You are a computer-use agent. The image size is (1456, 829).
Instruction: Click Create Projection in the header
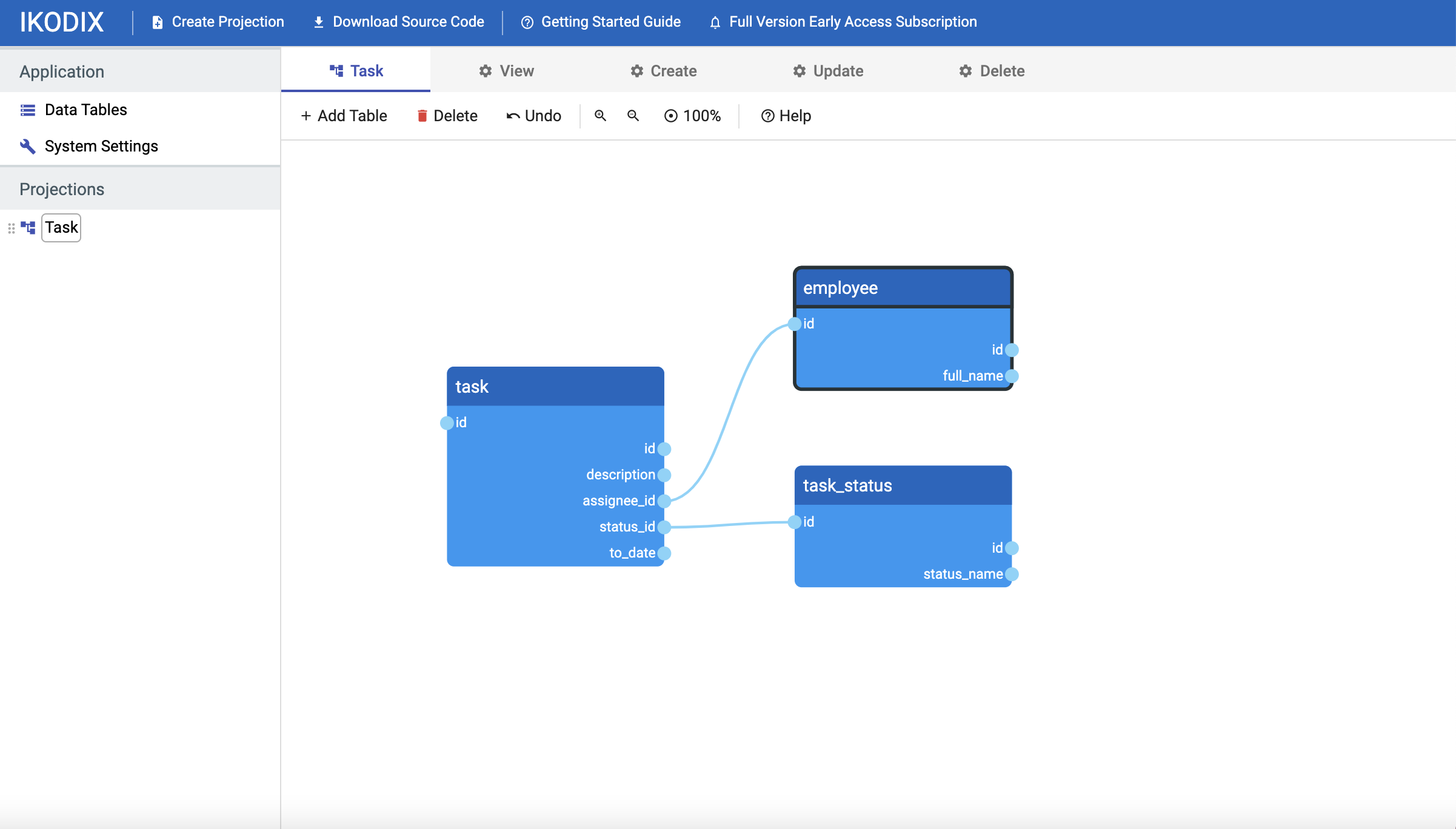coord(218,22)
